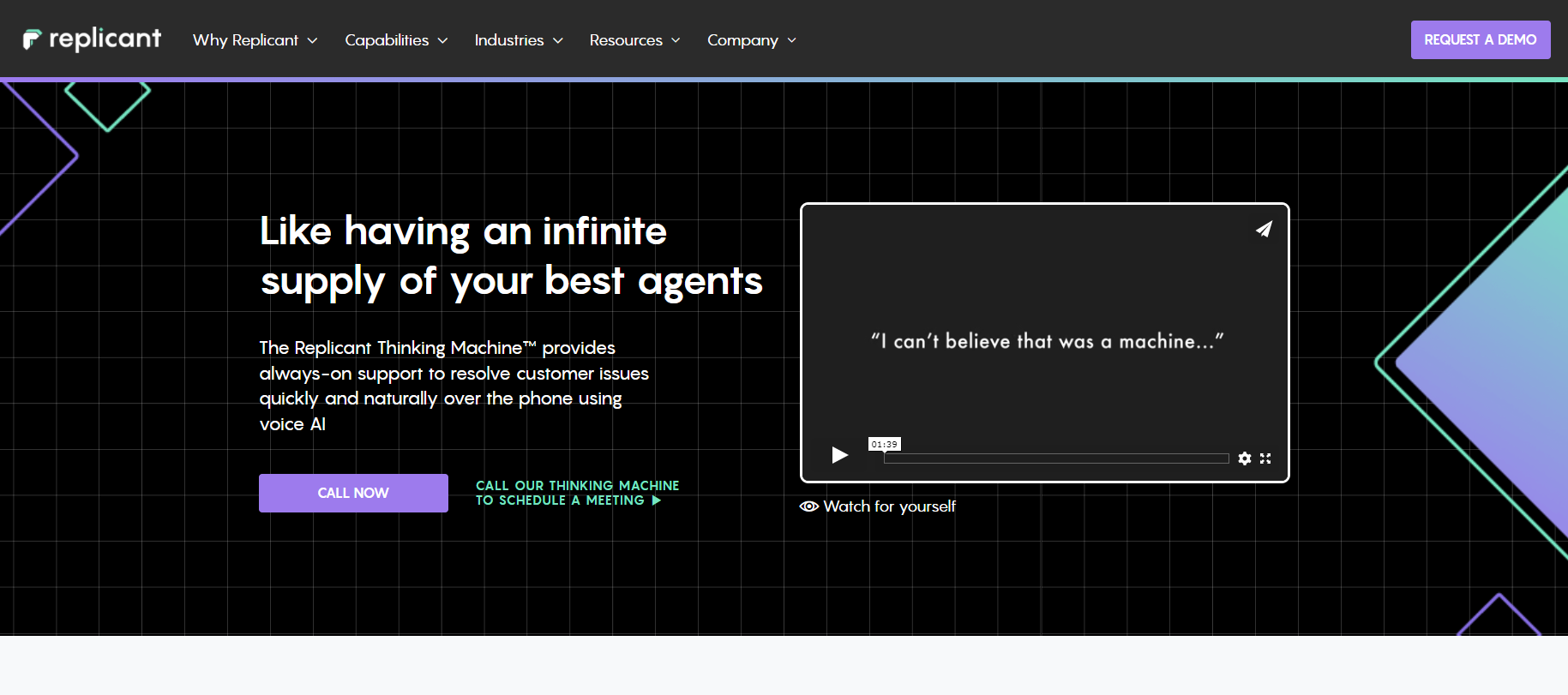Viewport: 1568px width, 695px height.
Task: Expand the Capabilities dropdown chevron
Action: 442,40
